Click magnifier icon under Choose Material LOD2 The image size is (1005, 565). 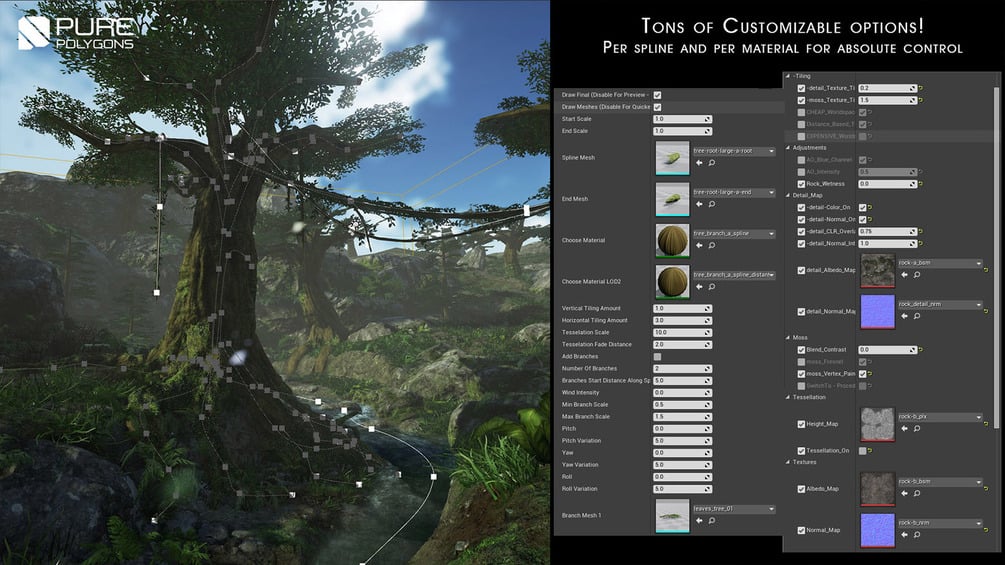(x=711, y=287)
